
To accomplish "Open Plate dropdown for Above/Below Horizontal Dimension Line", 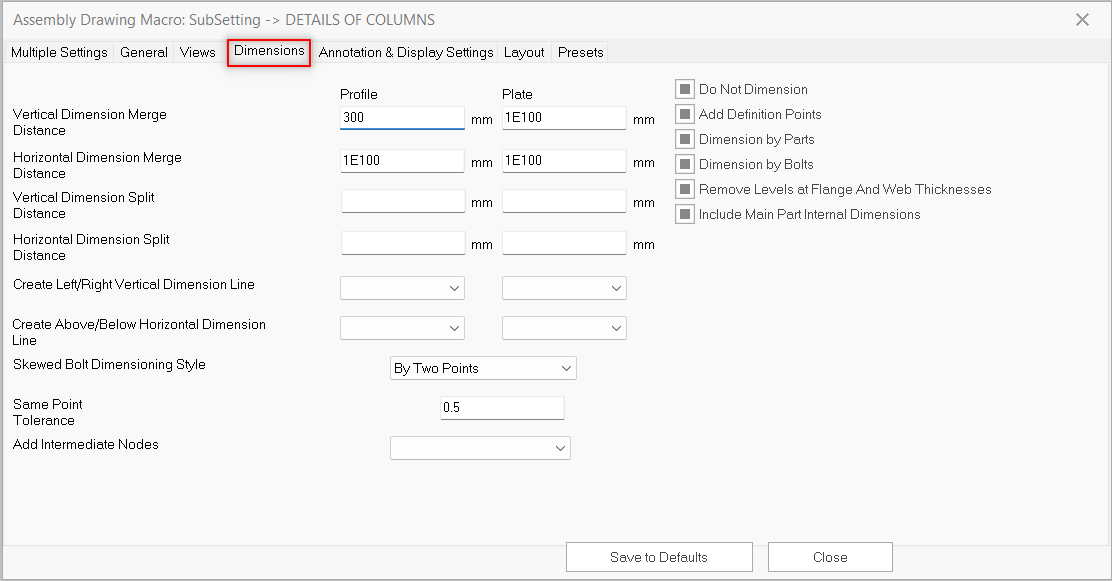I will click(x=564, y=328).
